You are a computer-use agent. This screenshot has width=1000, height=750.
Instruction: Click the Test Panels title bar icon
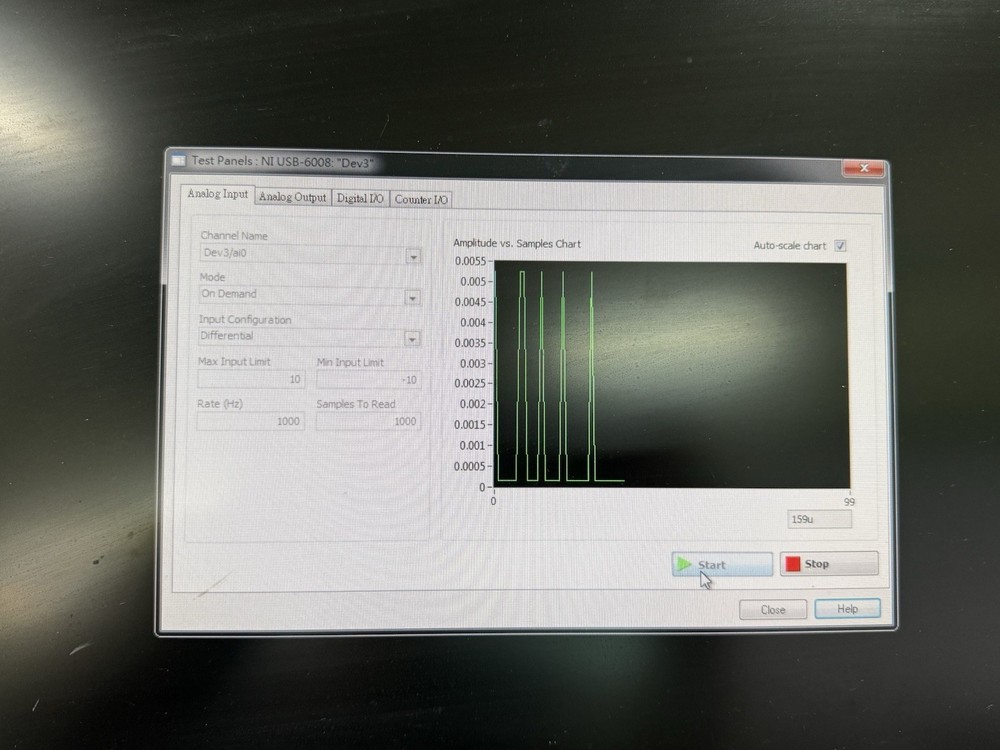coord(180,158)
